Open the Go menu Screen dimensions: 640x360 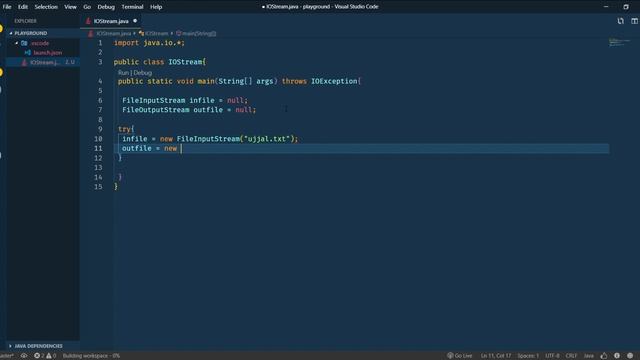(x=87, y=7)
